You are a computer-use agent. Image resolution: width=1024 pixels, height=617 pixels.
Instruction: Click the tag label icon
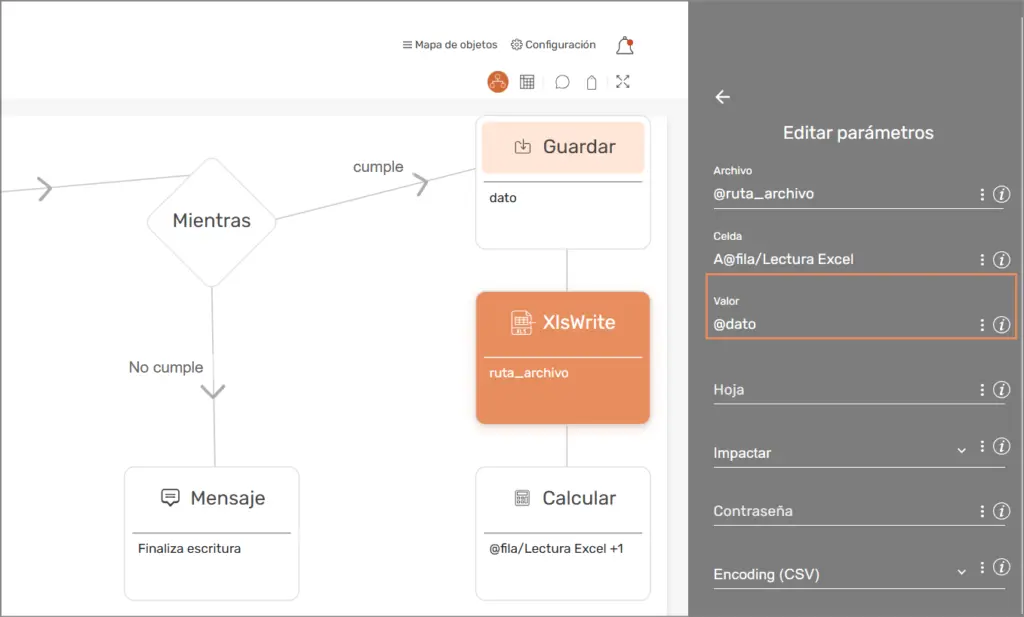(x=592, y=83)
